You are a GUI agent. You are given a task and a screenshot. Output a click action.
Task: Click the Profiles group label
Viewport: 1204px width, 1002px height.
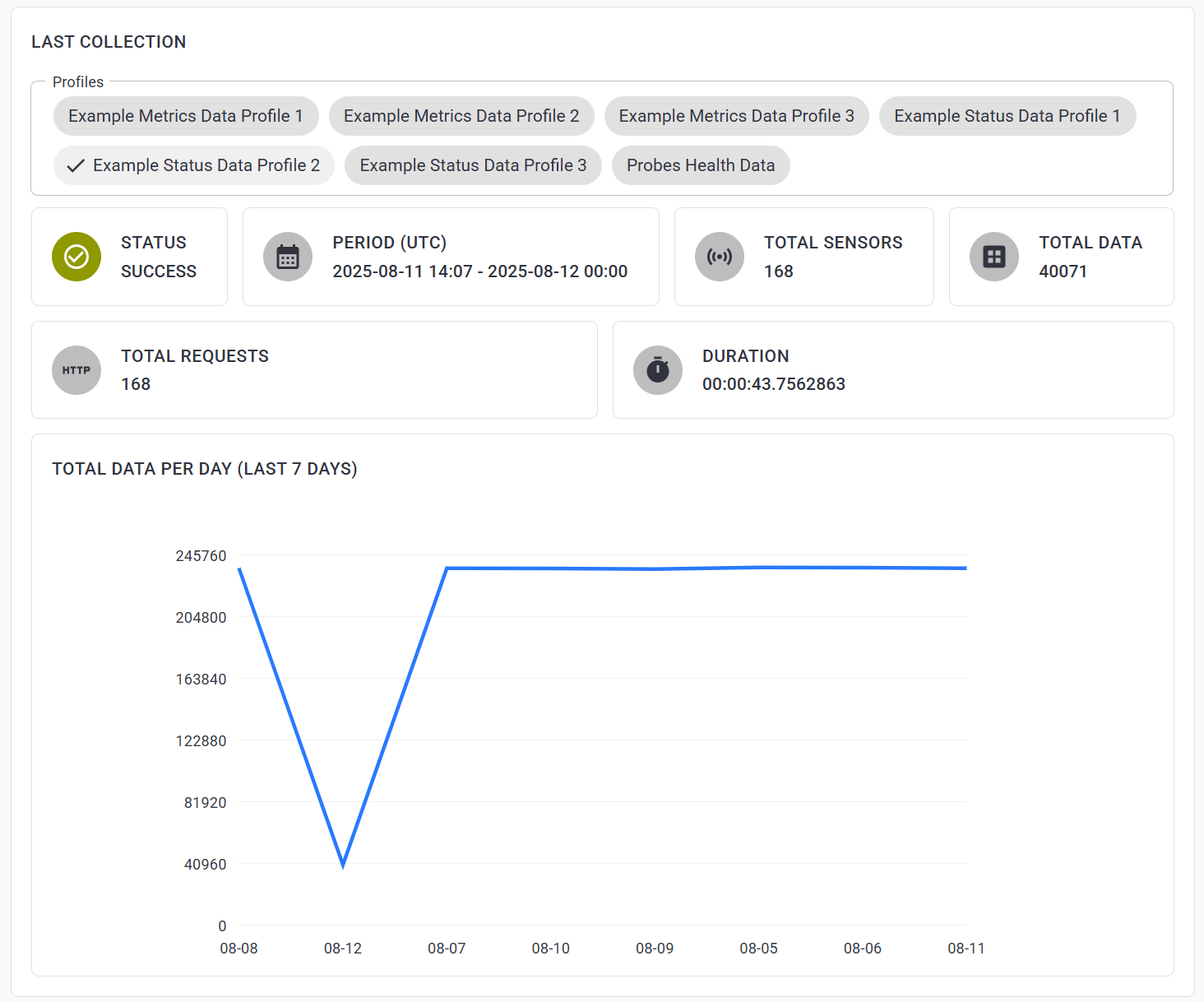78,82
